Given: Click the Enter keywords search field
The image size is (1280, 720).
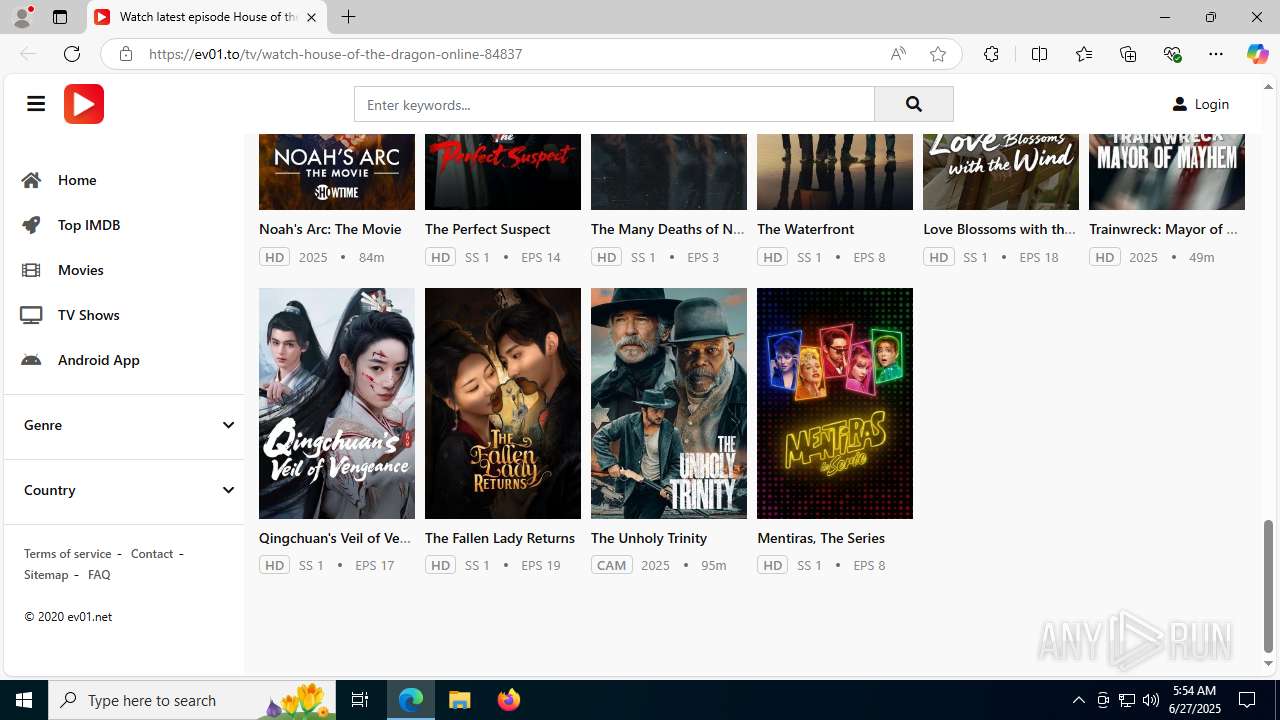Looking at the screenshot, I should (614, 104).
